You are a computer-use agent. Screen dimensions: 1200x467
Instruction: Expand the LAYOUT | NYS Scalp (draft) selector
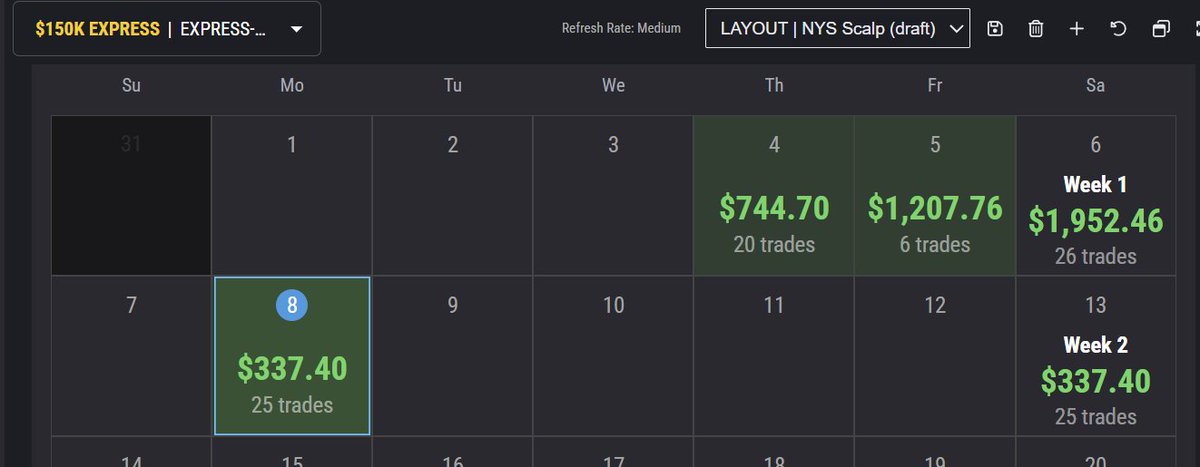coord(838,29)
